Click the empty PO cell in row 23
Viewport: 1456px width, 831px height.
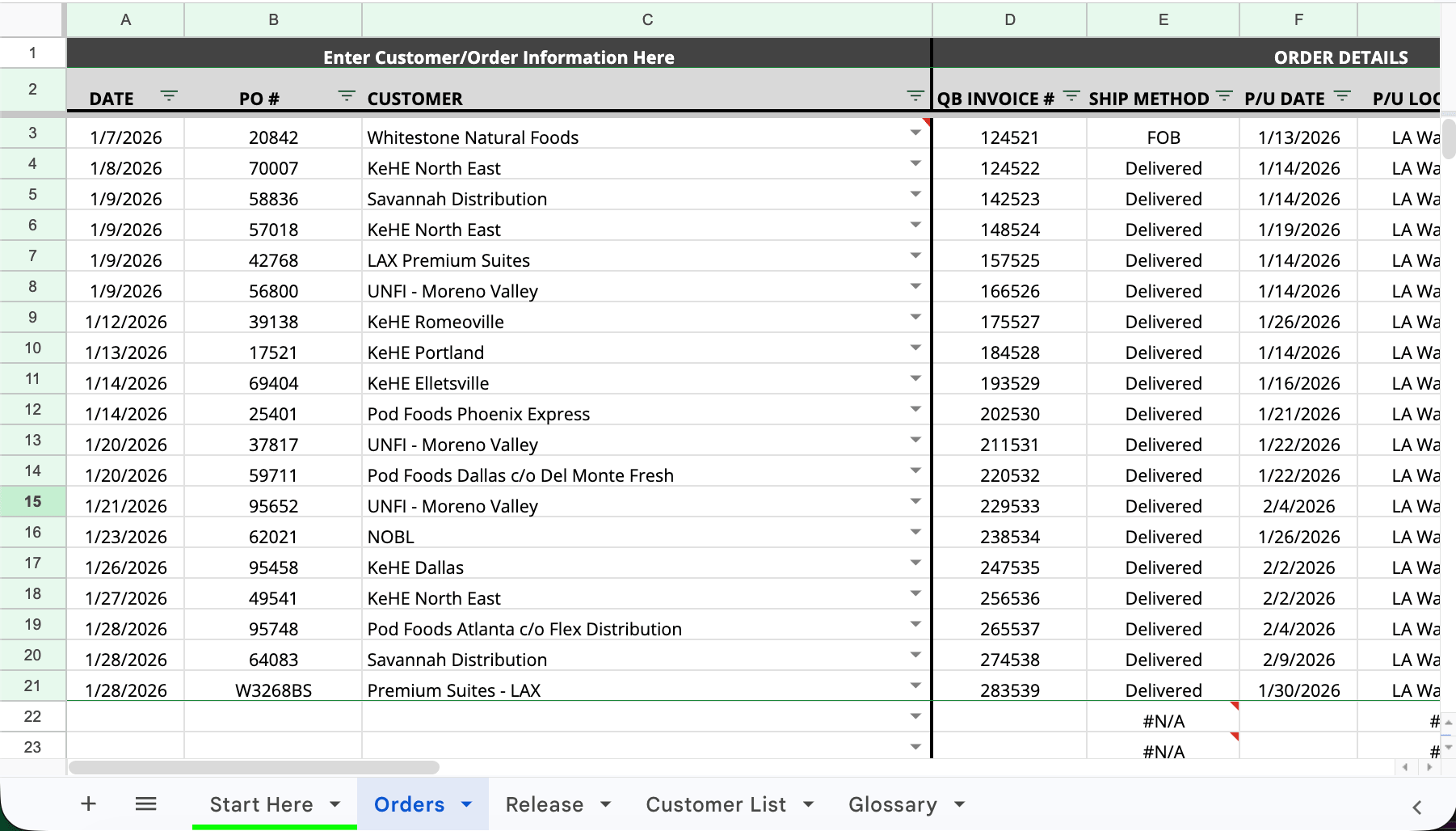point(273,746)
